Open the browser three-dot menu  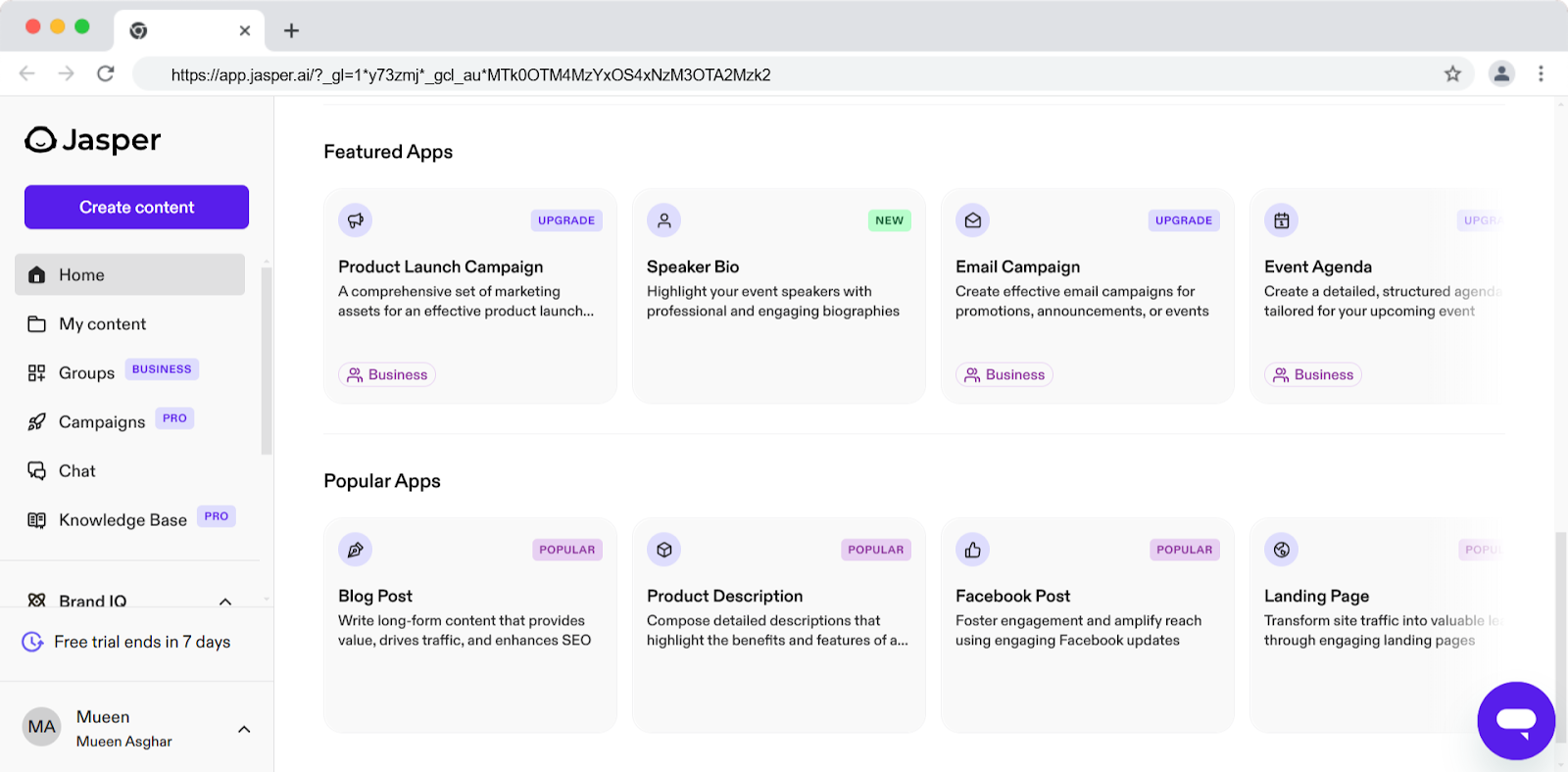[x=1541, y=73]
